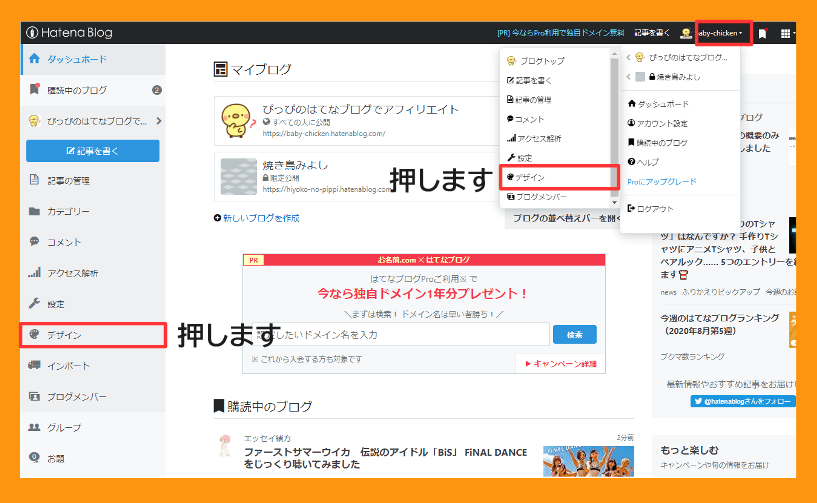Click the グループ people icon in sidebar
The image size is (817, 503).
34,427
